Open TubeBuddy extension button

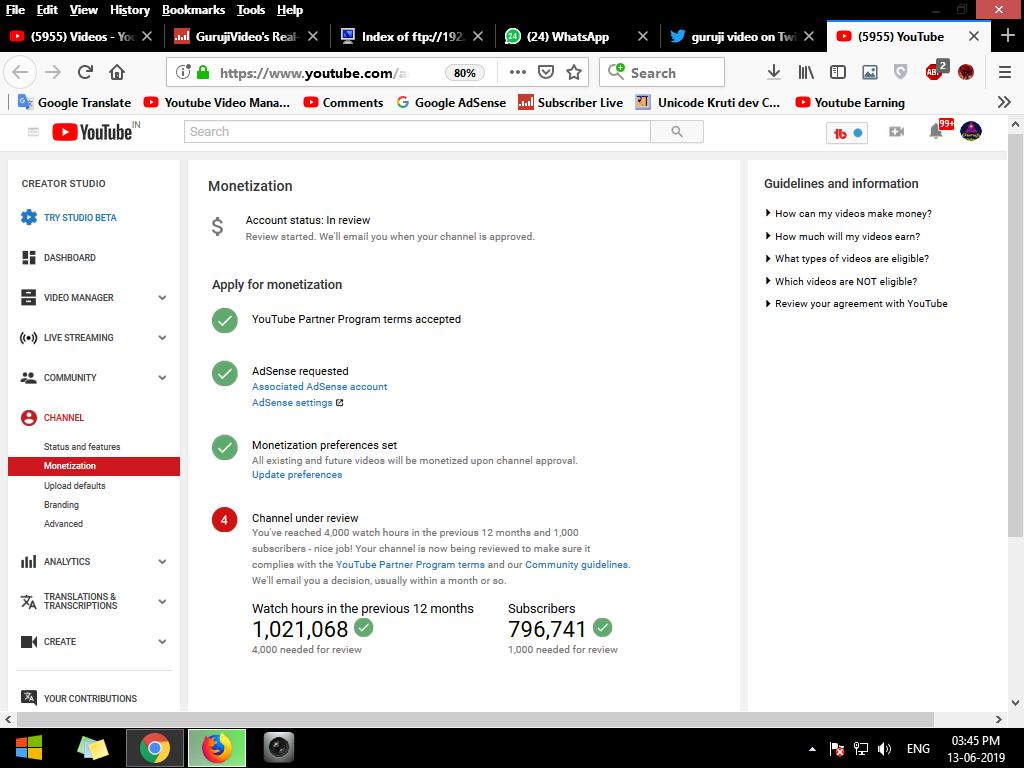tap(847, 133)
